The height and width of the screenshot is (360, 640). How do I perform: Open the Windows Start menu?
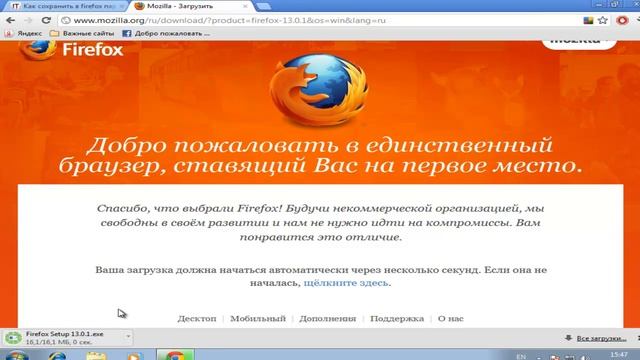pos(17,356)
